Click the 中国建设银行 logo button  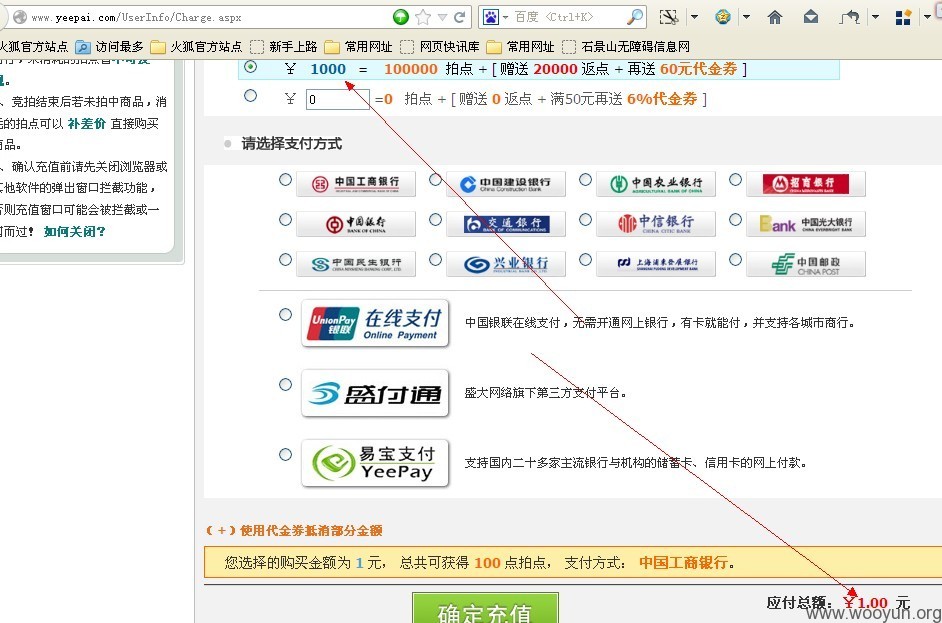click(506, 184)
